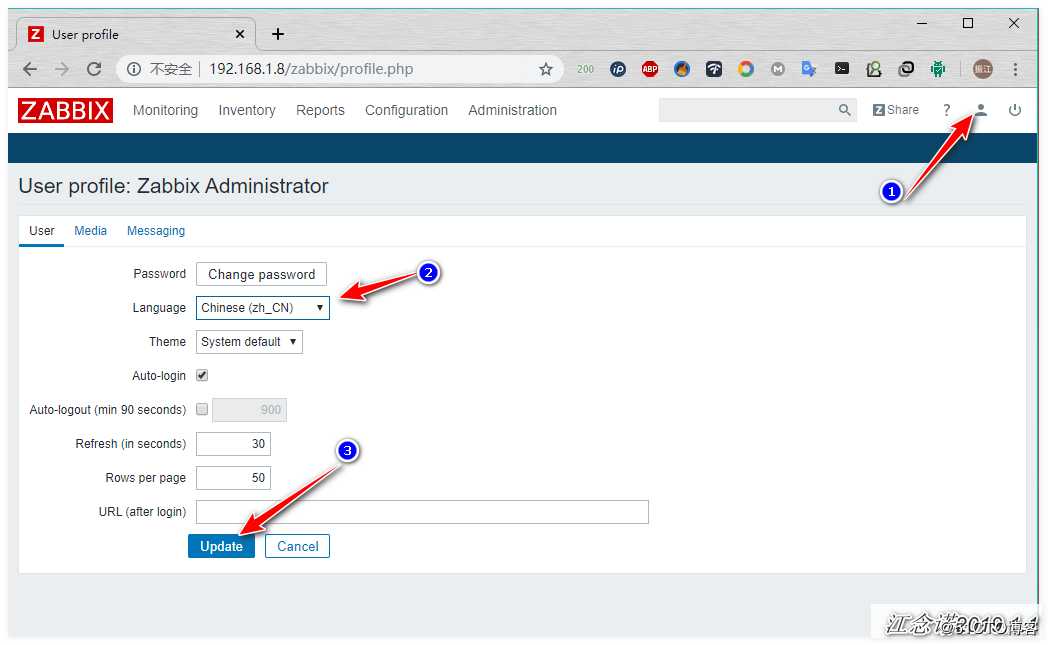Click the sign out power icon
This screenshot has height=645, width=1048.
click(1014, 110)
